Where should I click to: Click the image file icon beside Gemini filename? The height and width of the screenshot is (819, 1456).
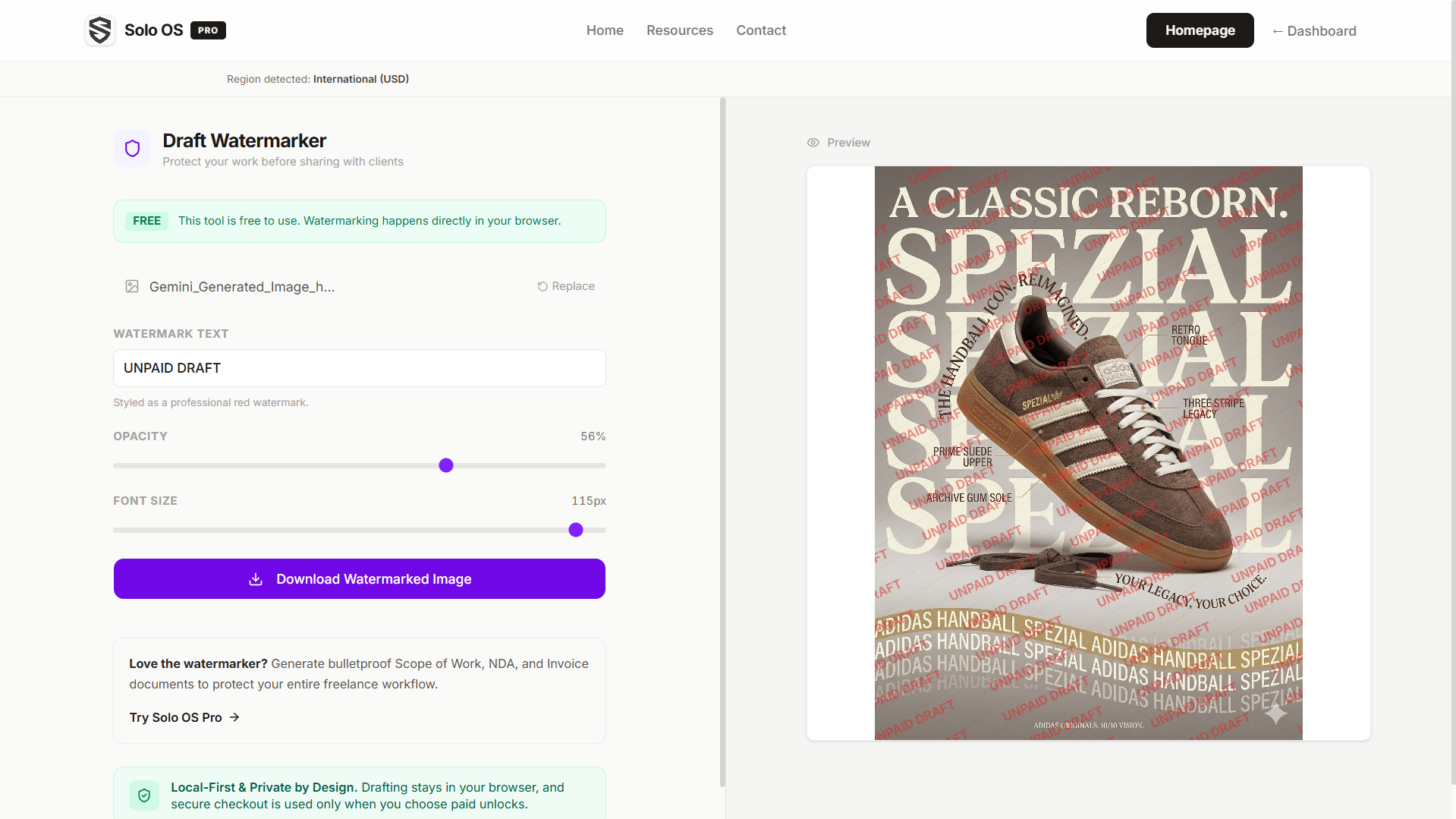pos(132,286)
